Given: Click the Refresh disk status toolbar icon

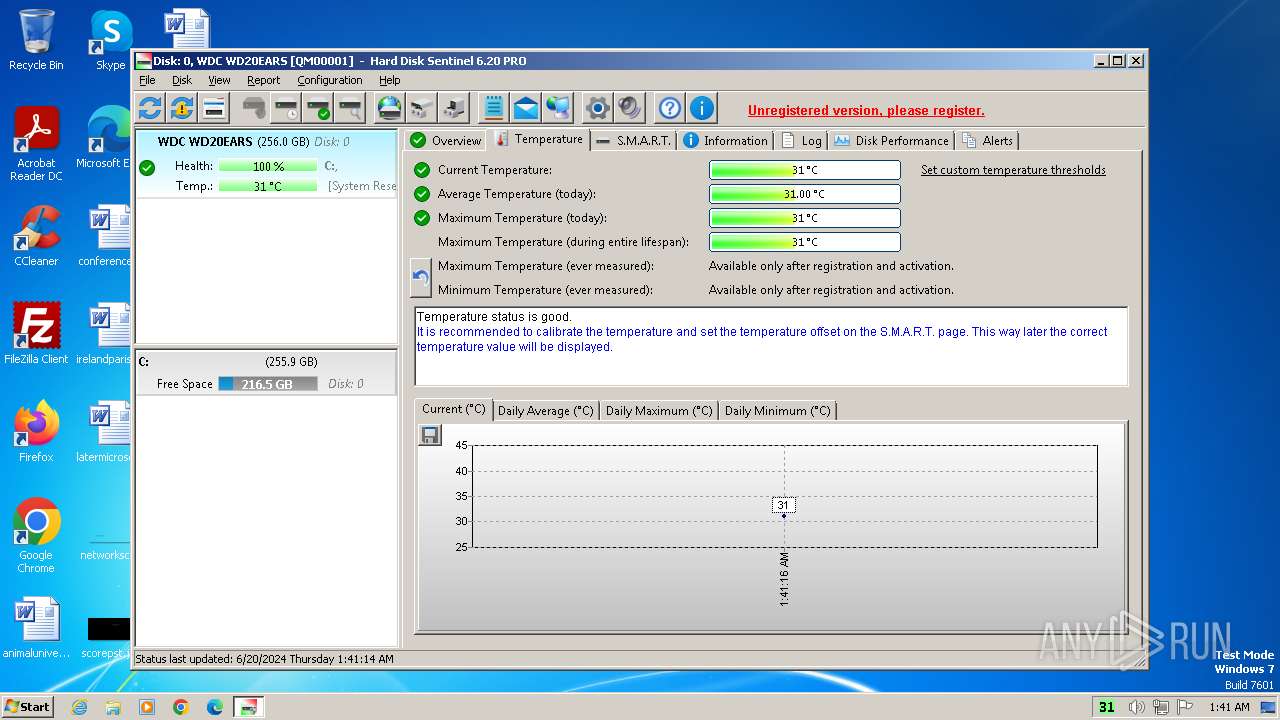Looking at the screenshot, I should (x=150, y=108).
